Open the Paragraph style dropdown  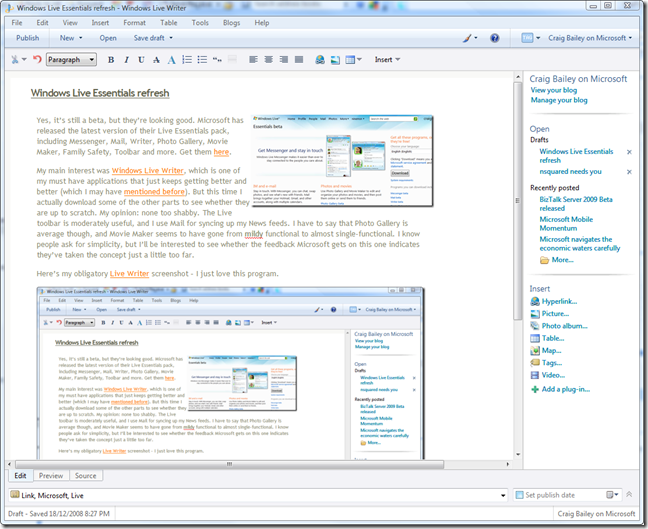(x=71, y=60)
